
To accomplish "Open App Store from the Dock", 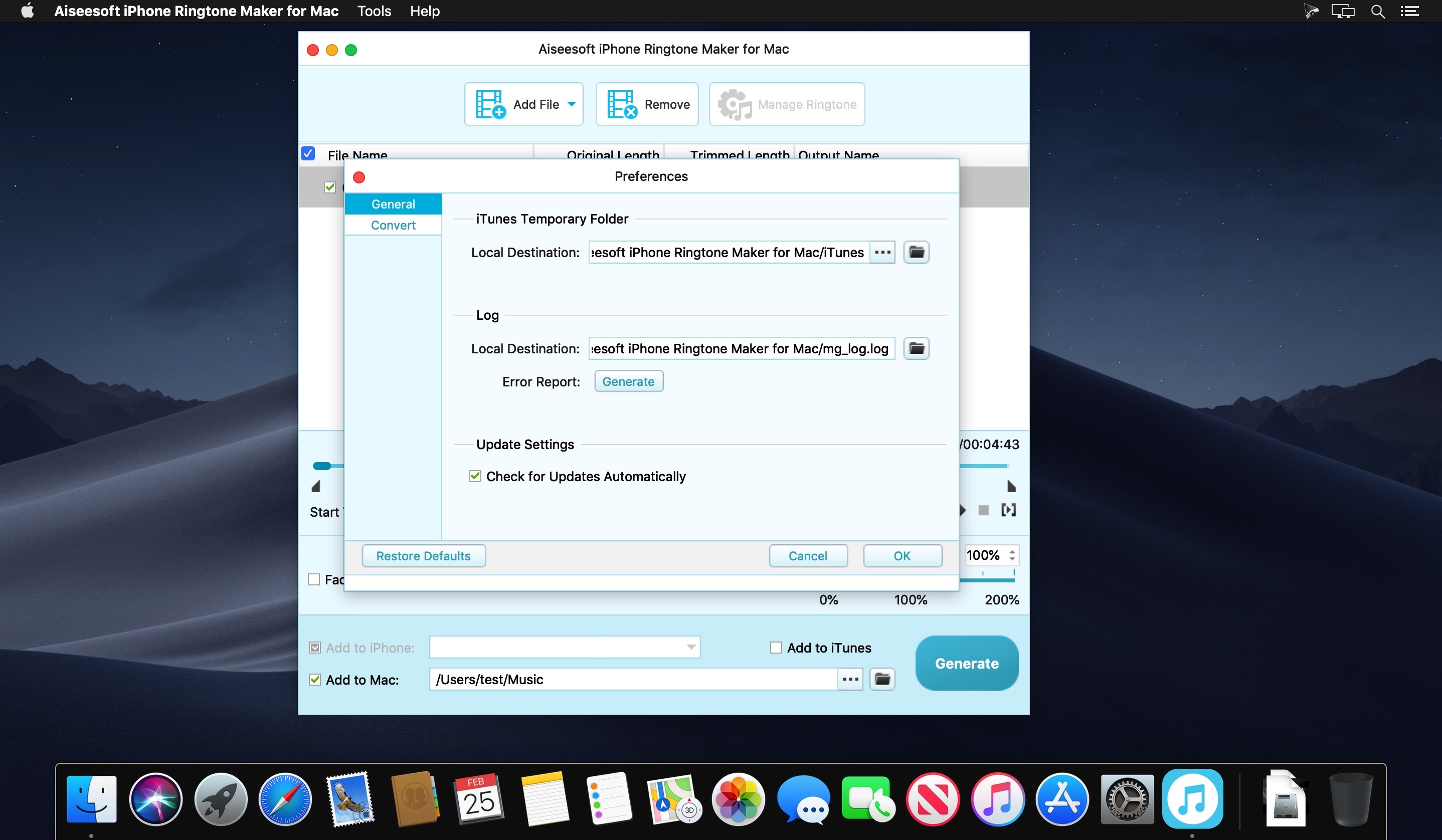I will pos(1062,799).
